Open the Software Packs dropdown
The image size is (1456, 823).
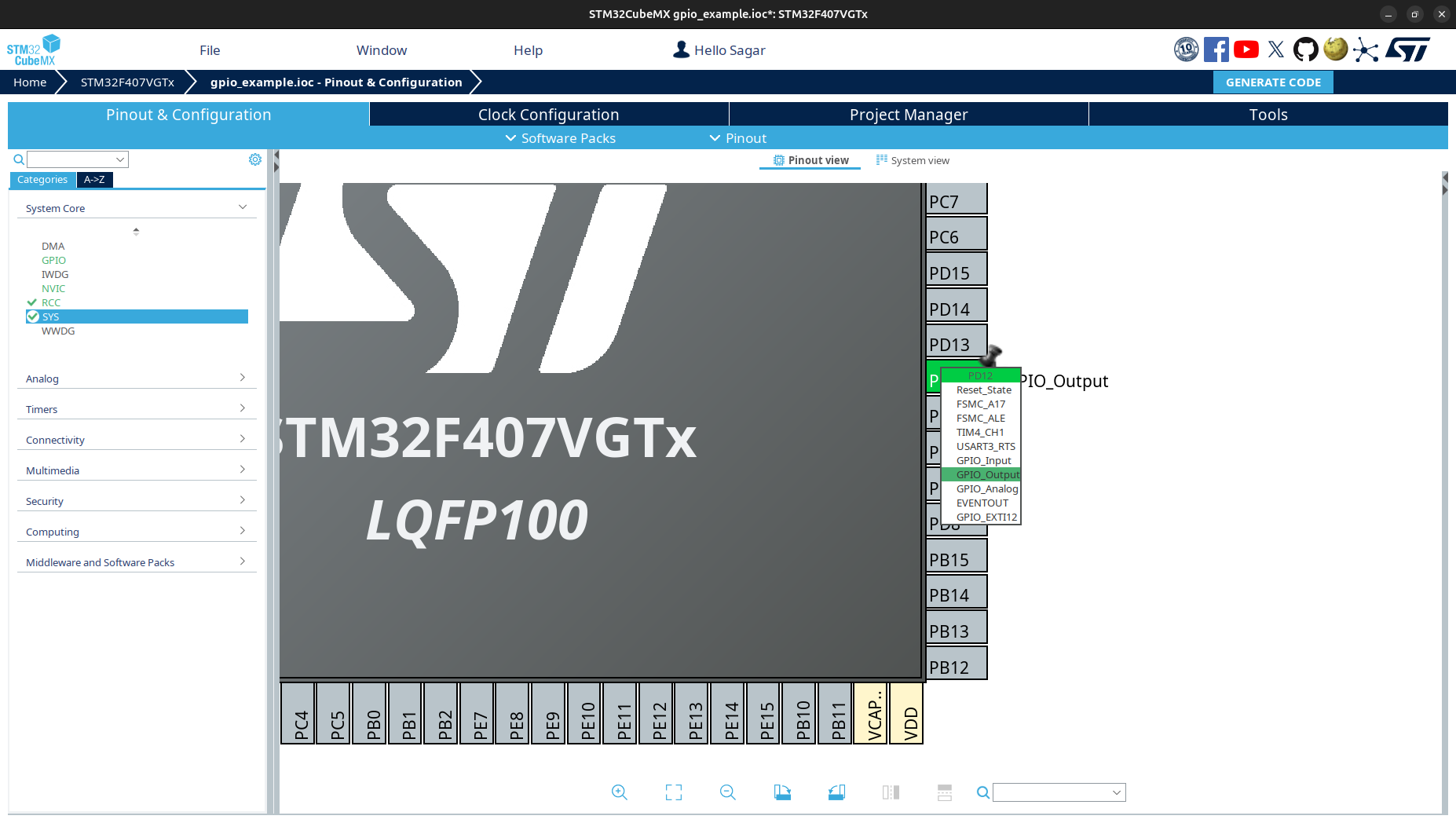point(560,138)
